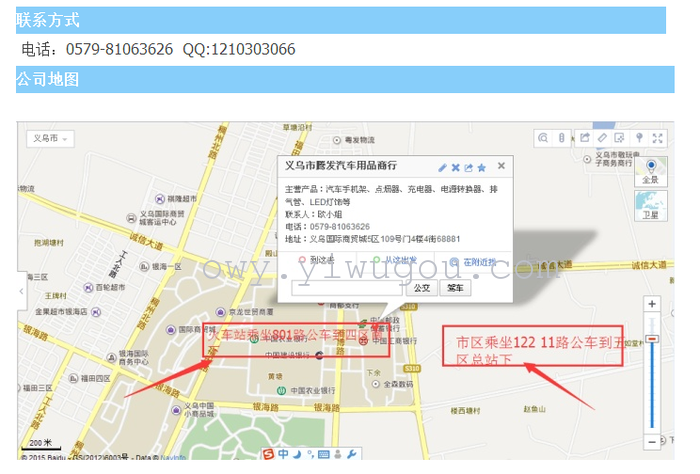Click the marker pin tool icon
The height and width of the screenshot is (474, 700).
638,138
